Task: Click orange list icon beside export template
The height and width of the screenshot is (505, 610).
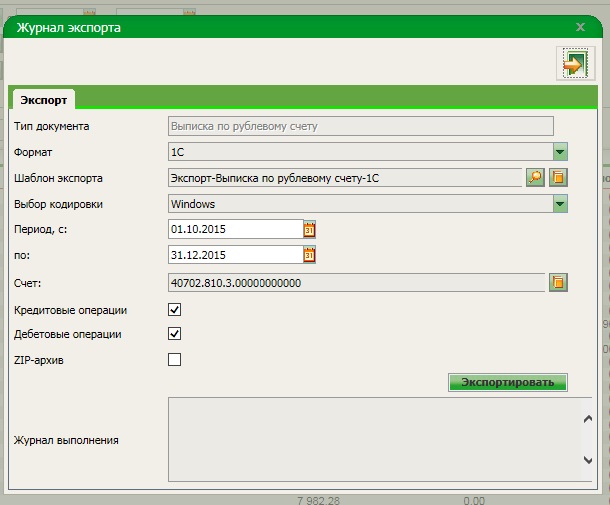Action: pyautogui.click(x=559, y=178)
